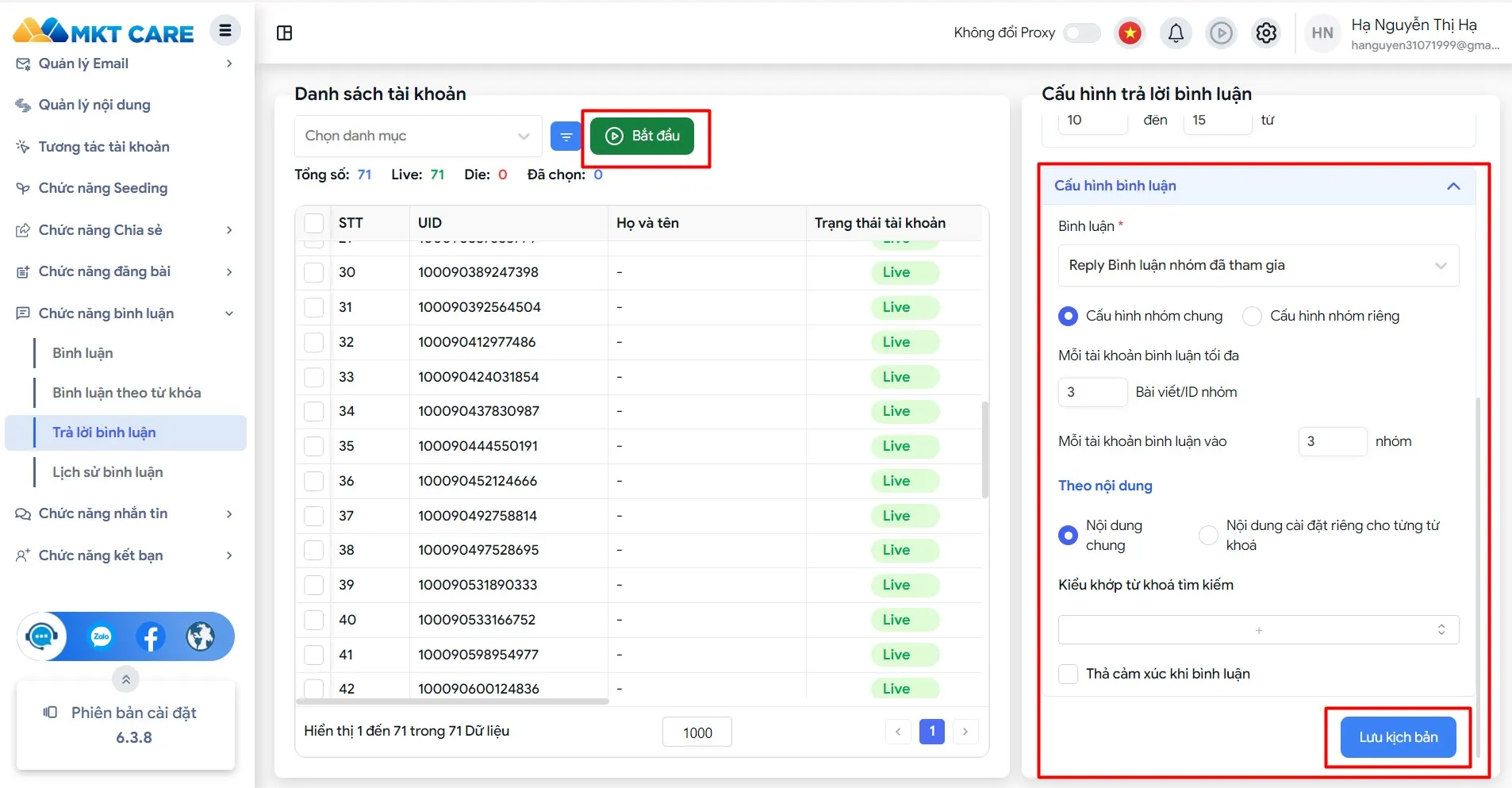Enable Thả cảm xúc khi bình luận
This screenshot has height=788, width=1512.
pos(1068,674)
